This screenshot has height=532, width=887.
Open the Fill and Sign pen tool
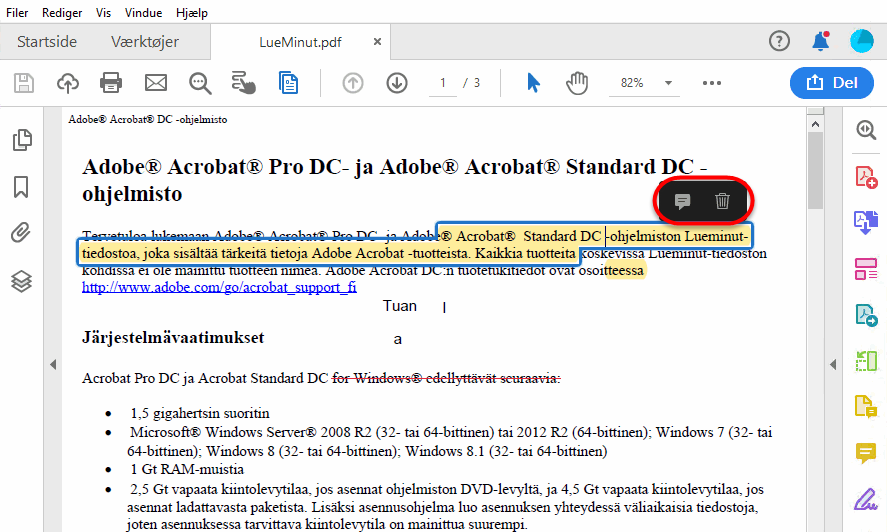click(866, 499)
